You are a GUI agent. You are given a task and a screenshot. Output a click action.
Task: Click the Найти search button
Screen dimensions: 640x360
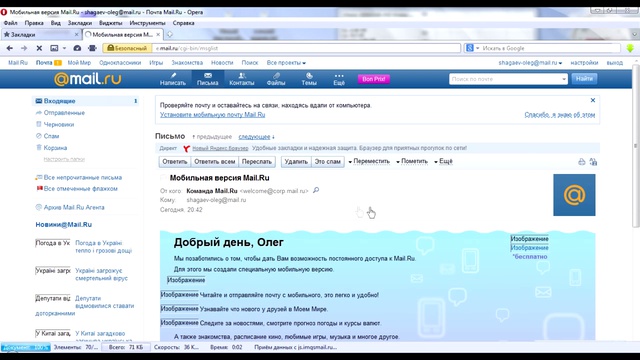(x=584, y=79)
